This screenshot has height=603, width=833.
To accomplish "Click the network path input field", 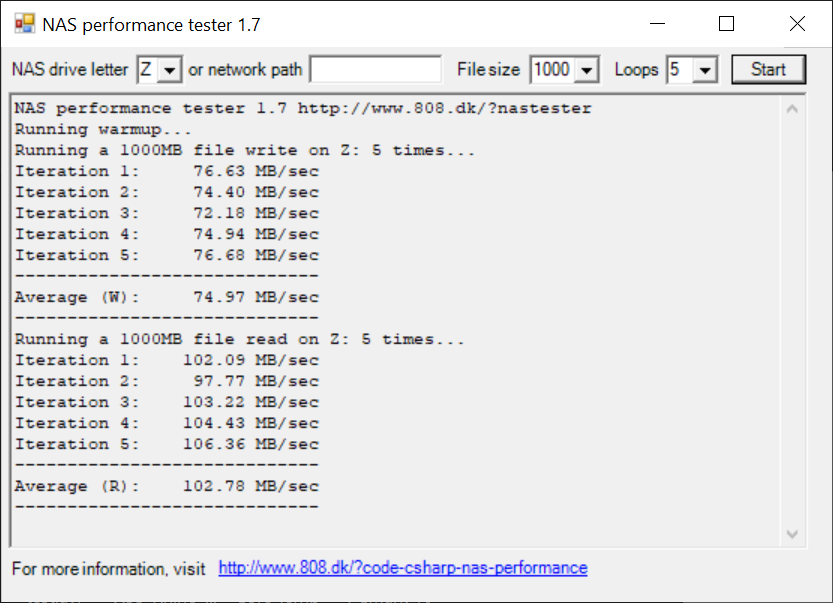I will [x=376, y=70].
